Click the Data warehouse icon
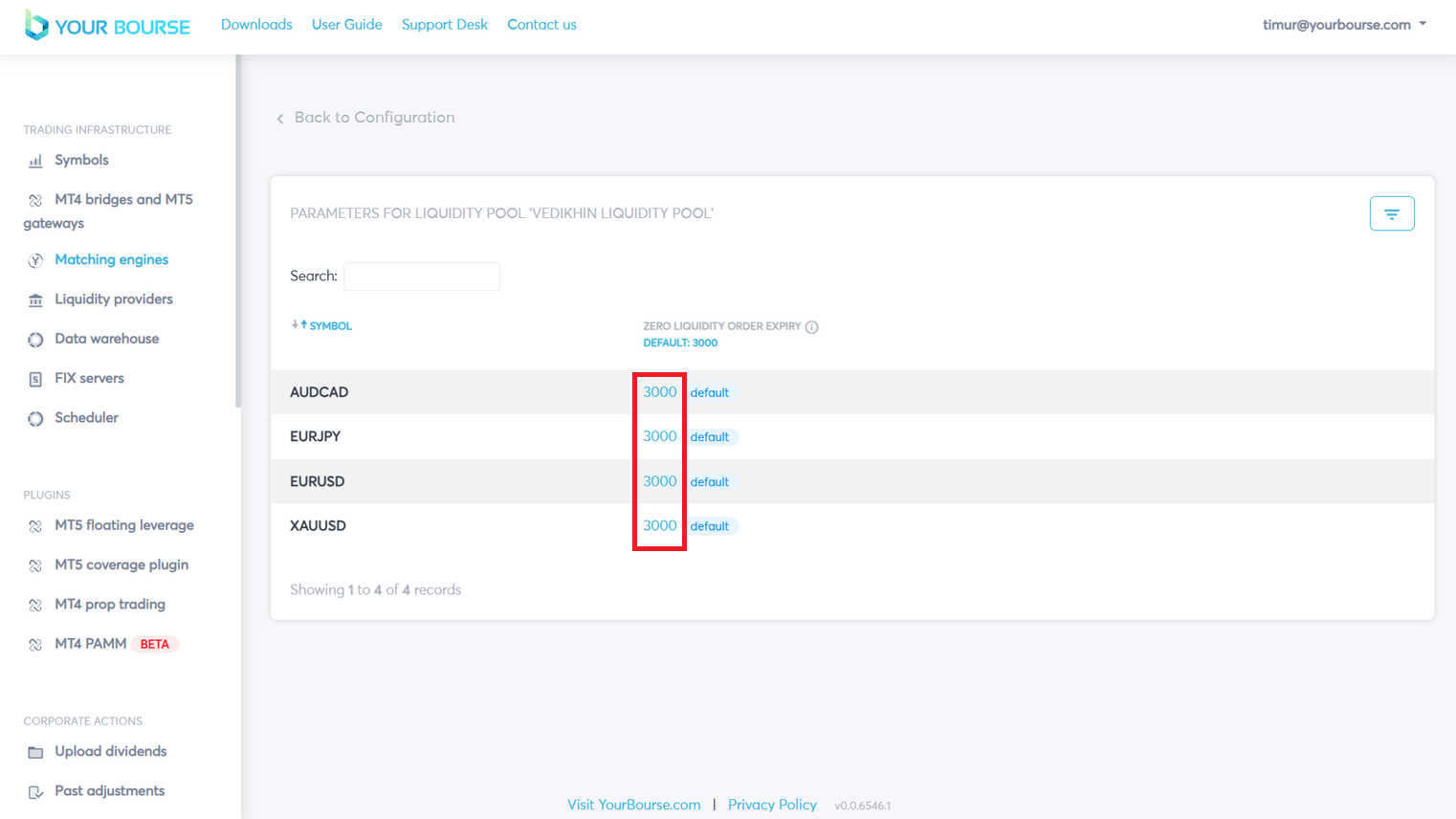This screenshot has height=819, width=1456. [x=35, y=340]
